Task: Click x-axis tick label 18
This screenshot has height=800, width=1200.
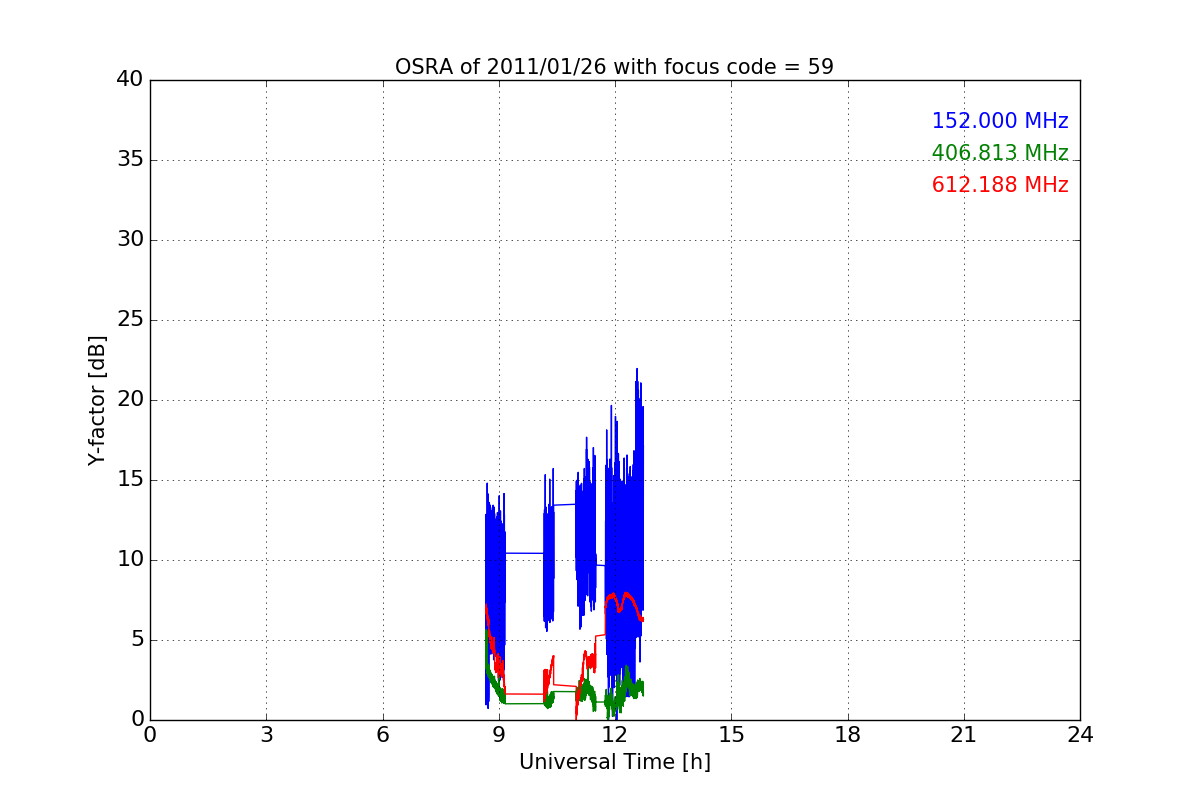Action: (x=848, y=735)
